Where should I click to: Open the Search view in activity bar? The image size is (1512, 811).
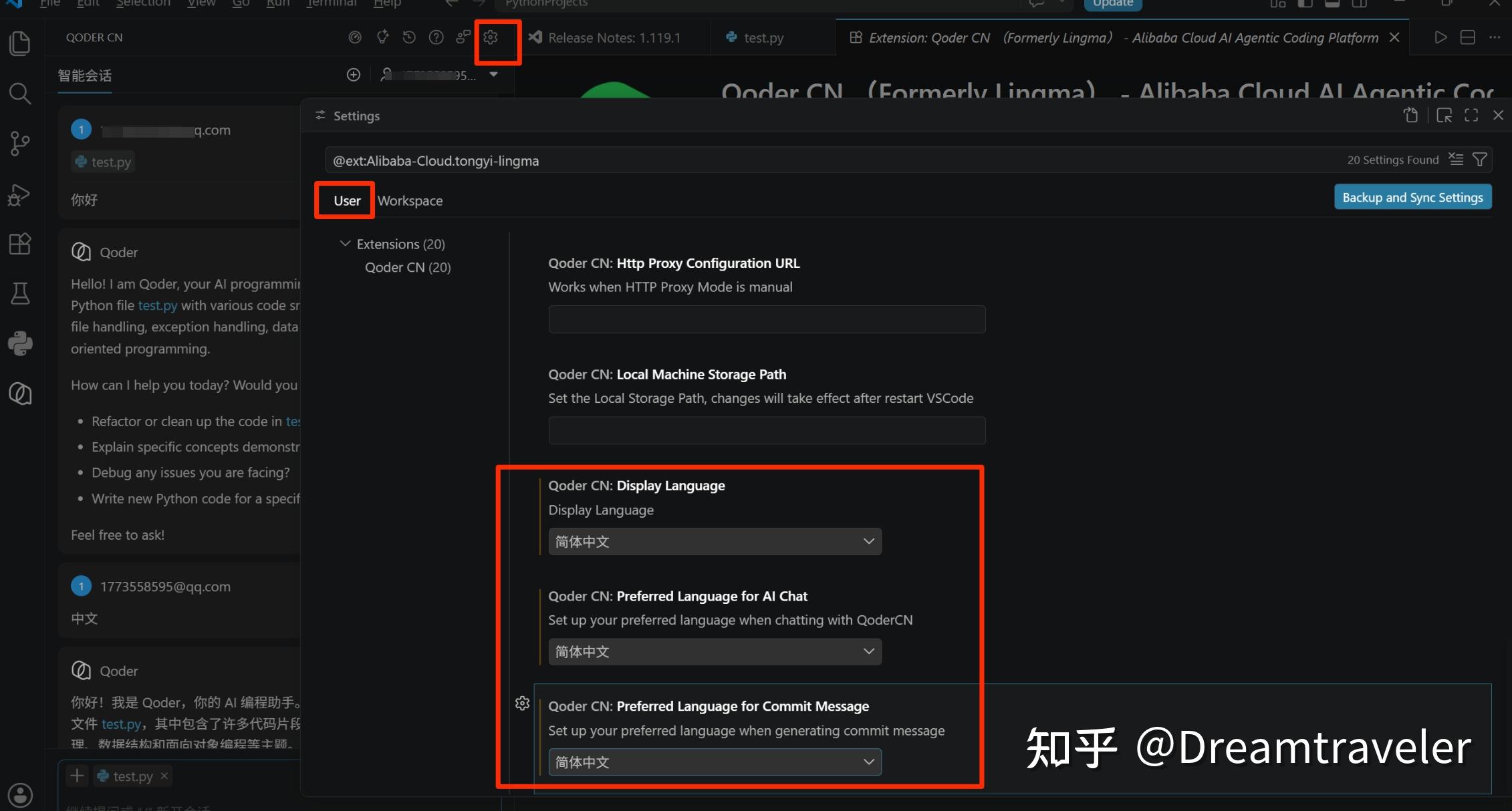(x=20, y=94)
